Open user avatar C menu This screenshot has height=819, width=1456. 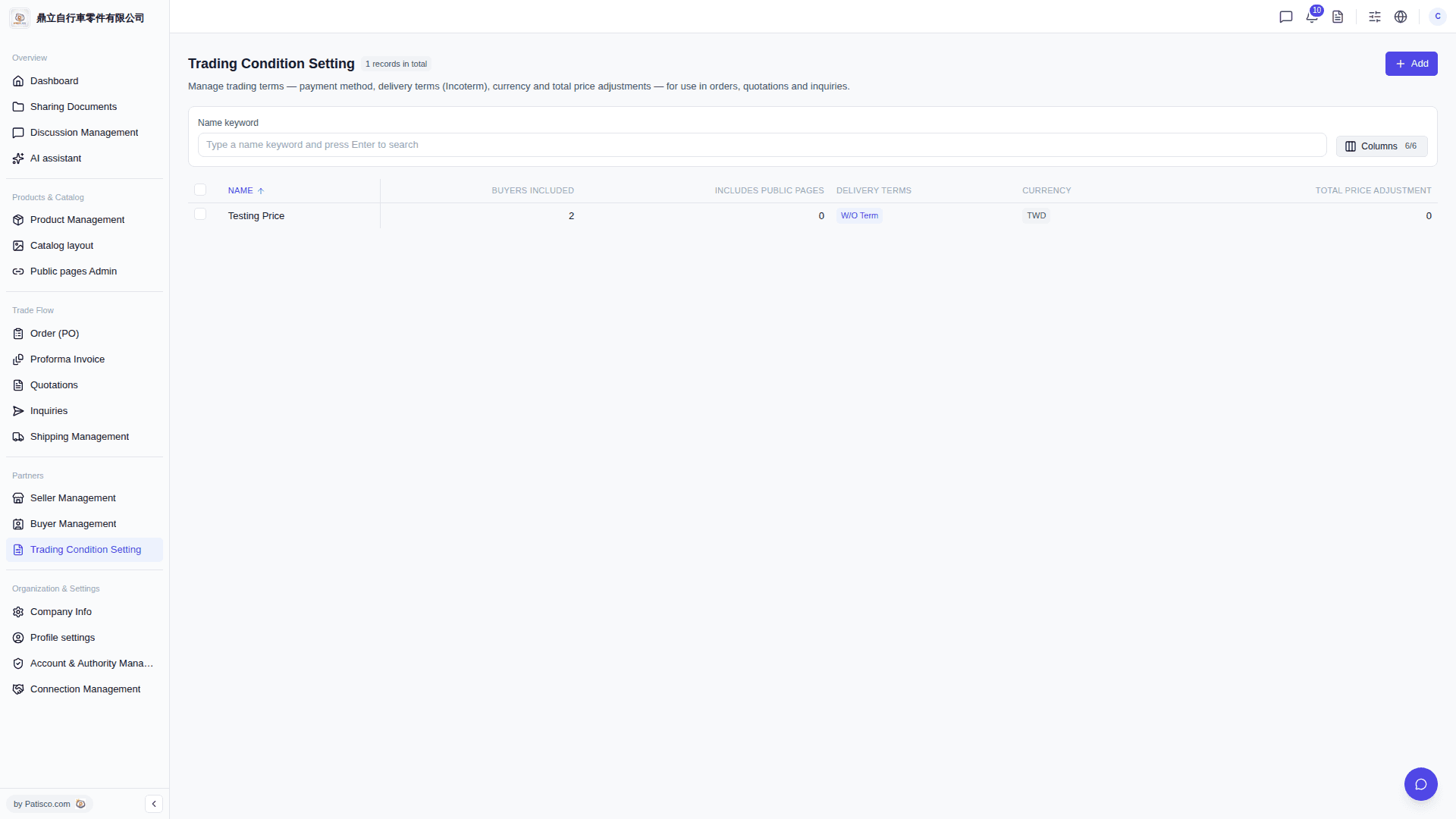1438,17
